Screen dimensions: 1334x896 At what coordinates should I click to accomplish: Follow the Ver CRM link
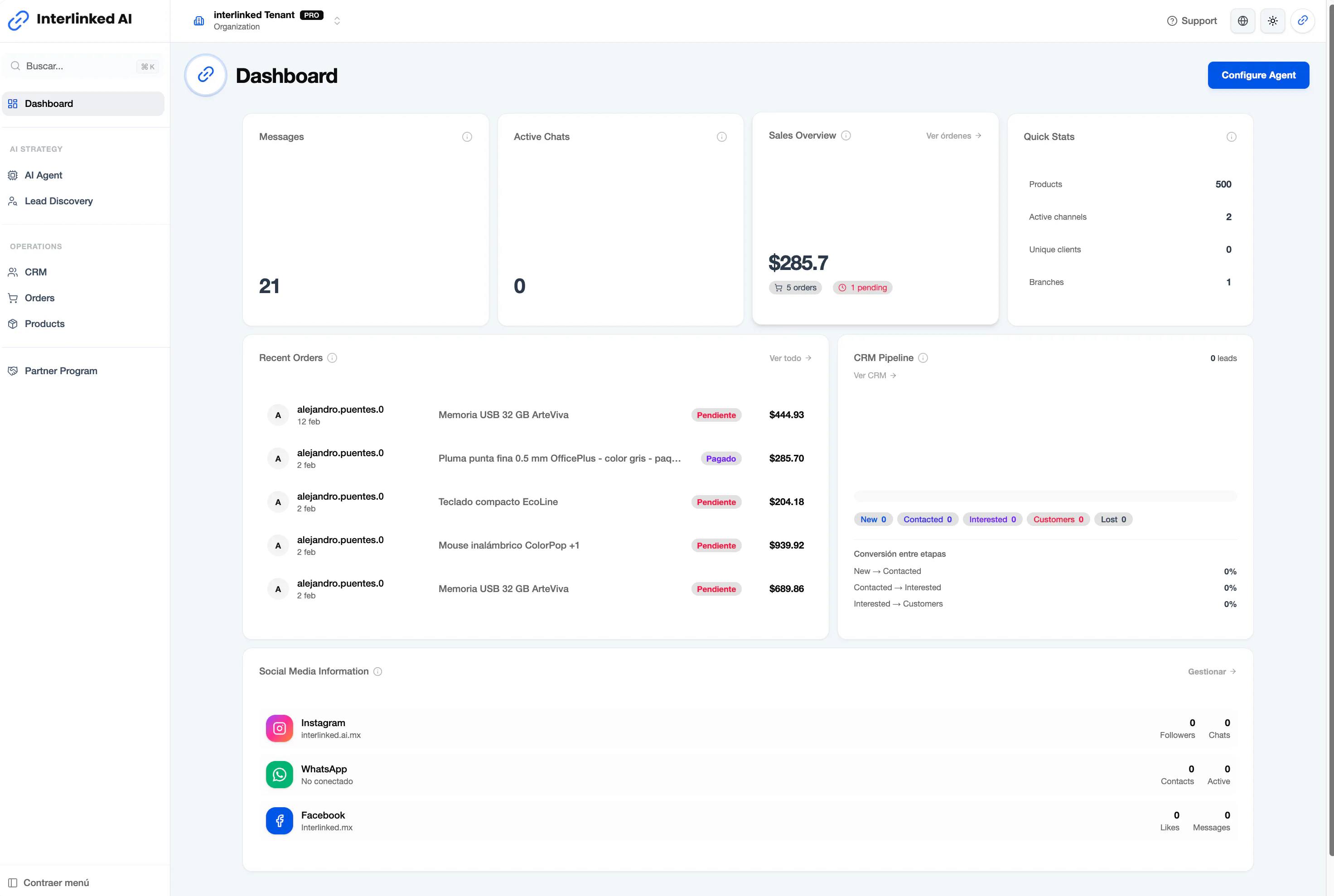875,376
